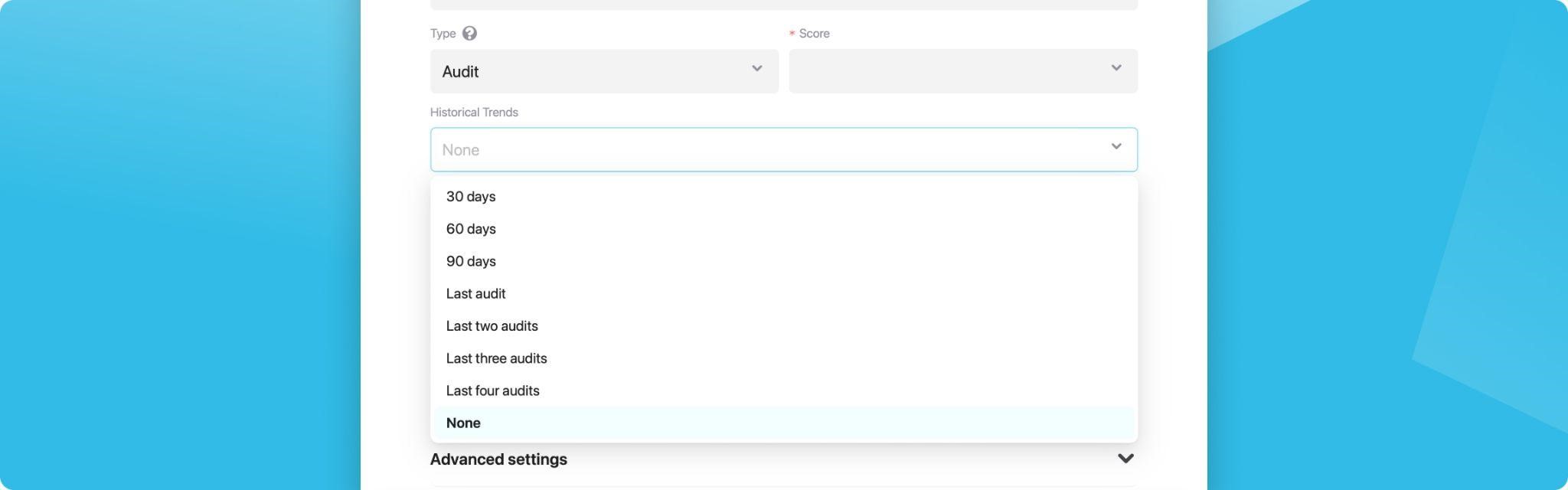Select the 30 days option
Image resolution: width=1568 pixels, height=490 pixels.
click(471, 197)
